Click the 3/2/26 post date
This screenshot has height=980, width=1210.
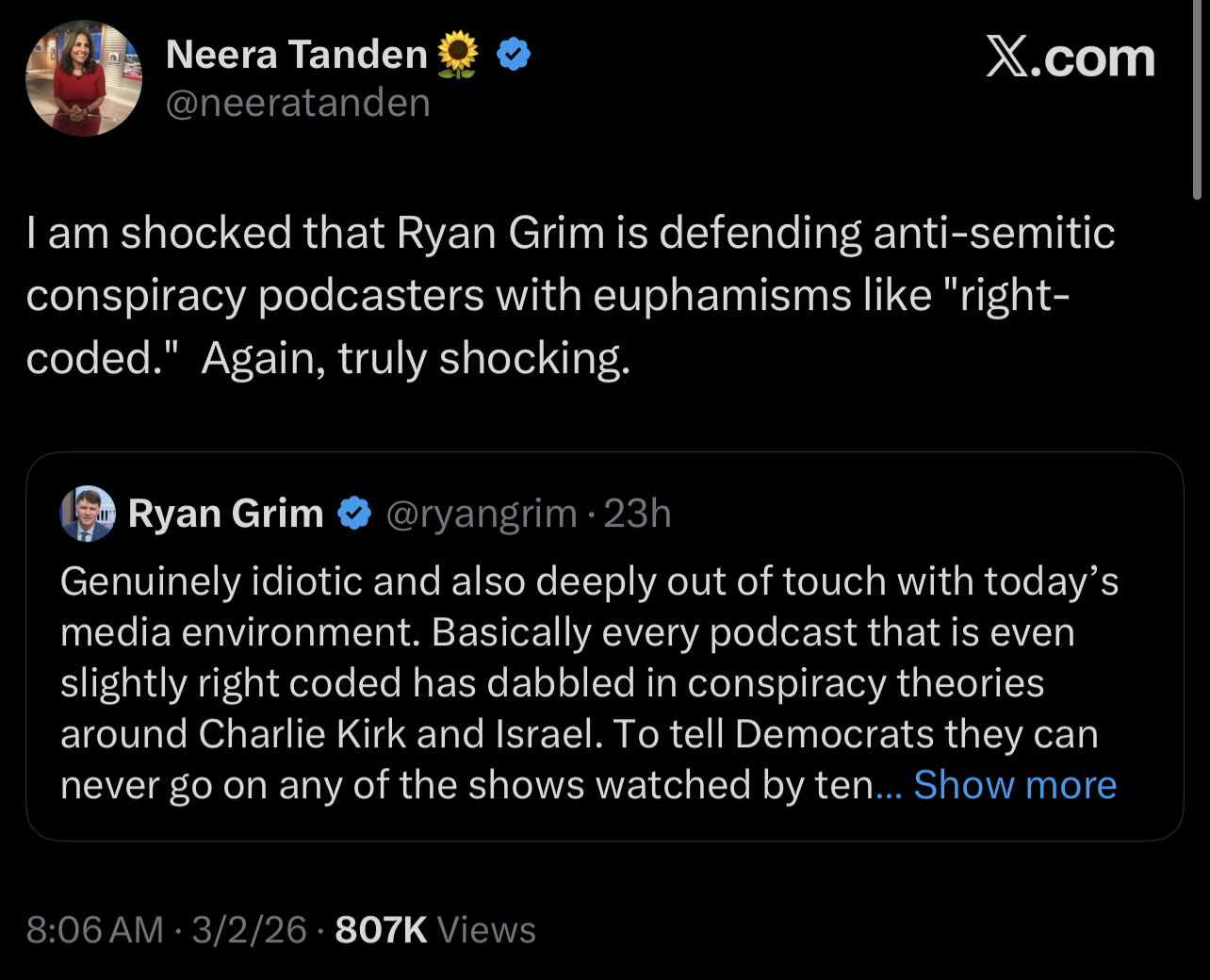pos(250,930)
